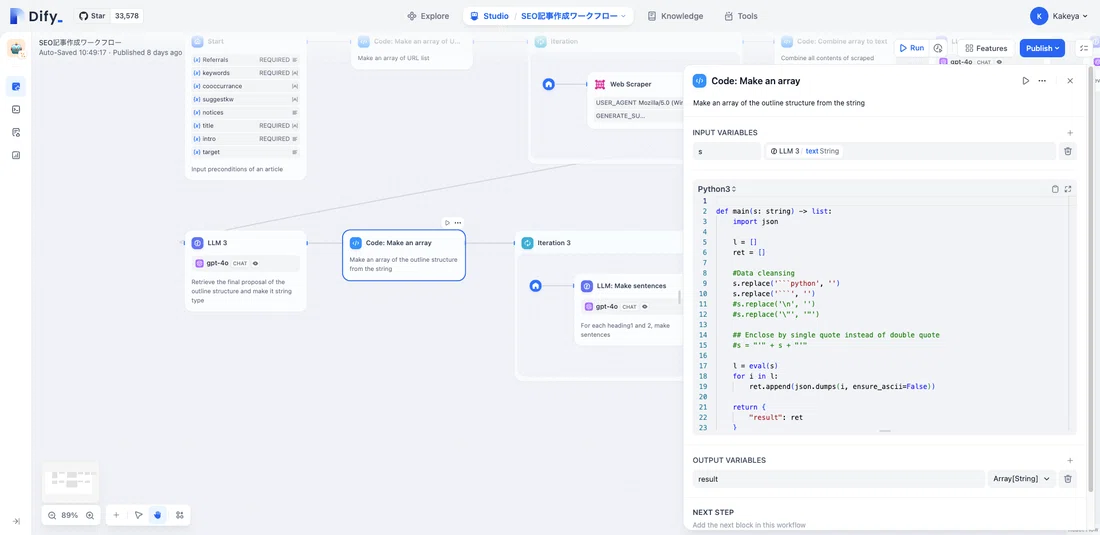Run the selected Code: Make an array node
Screen dimensions: 1100x535
pos(447,222)
